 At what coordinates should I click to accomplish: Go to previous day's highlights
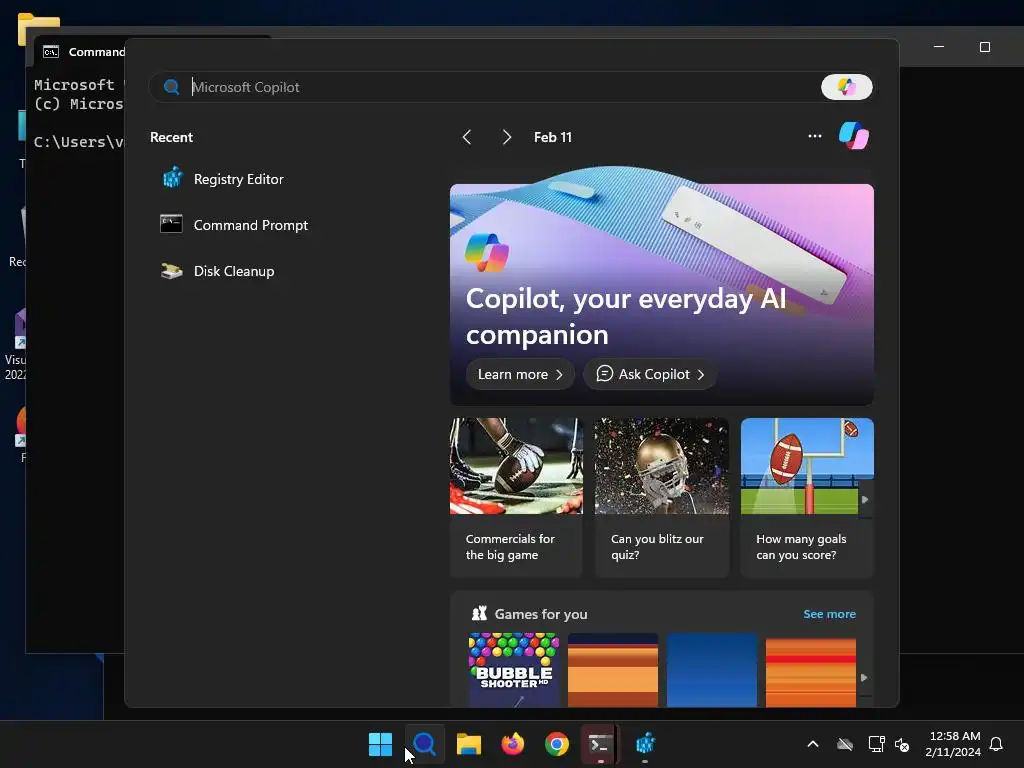coord(466,137)
